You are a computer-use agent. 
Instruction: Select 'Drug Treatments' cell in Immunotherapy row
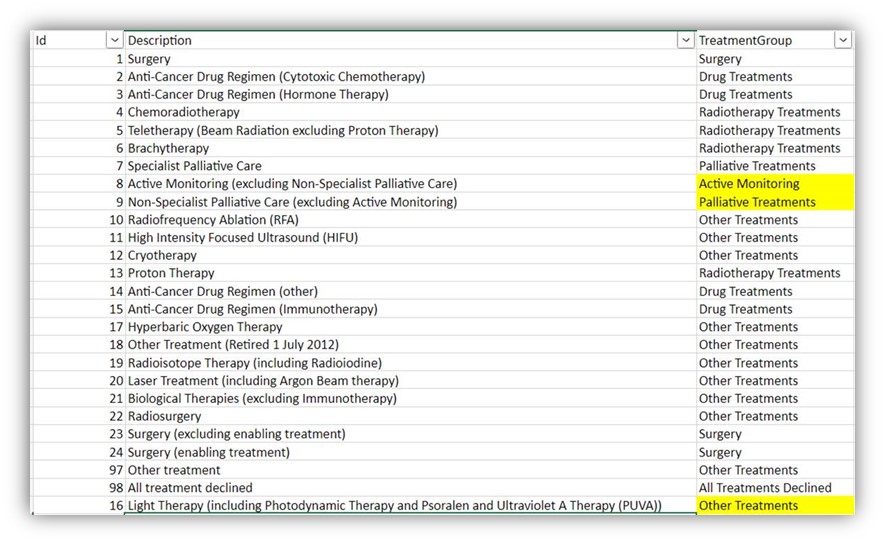coord(776,309)
